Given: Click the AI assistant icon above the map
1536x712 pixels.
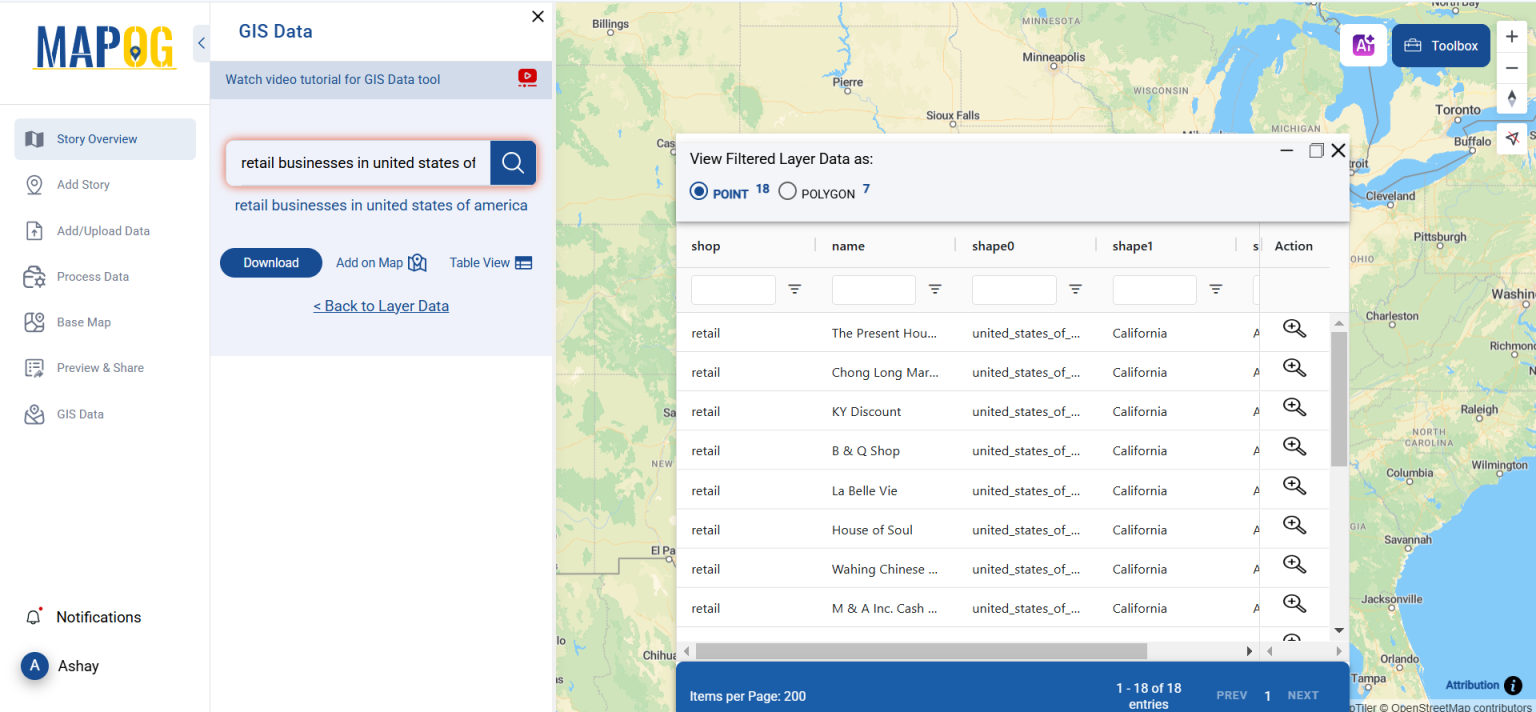Looking at the screenshot, I should (1363, 45).
